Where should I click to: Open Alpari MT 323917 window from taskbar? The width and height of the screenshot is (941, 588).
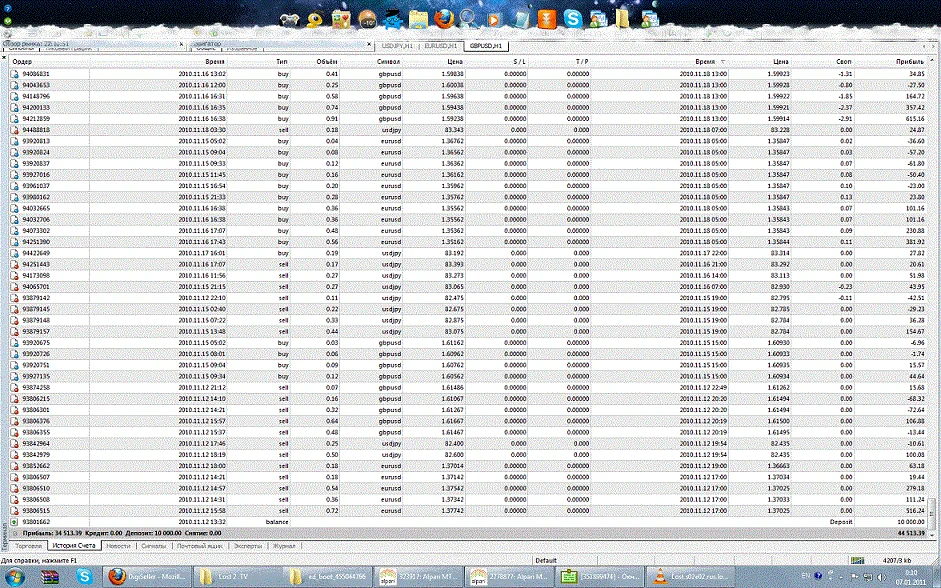pos(418,577)
